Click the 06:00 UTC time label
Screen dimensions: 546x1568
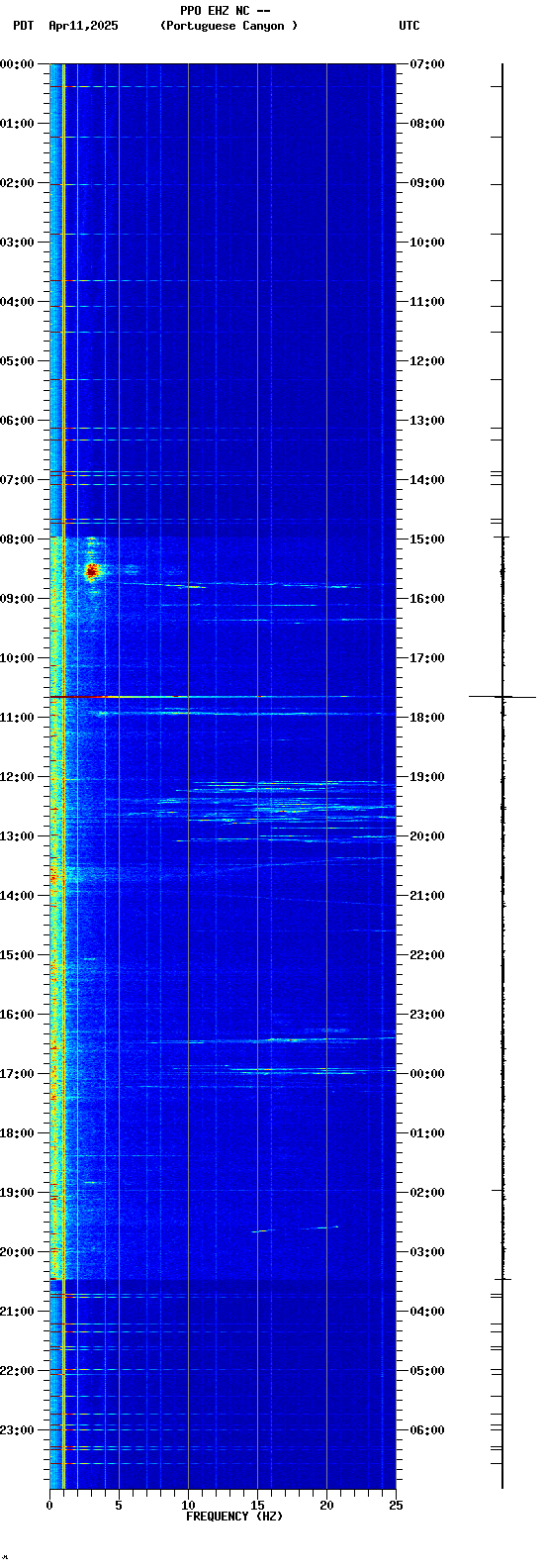click(x=427, y=1430)
